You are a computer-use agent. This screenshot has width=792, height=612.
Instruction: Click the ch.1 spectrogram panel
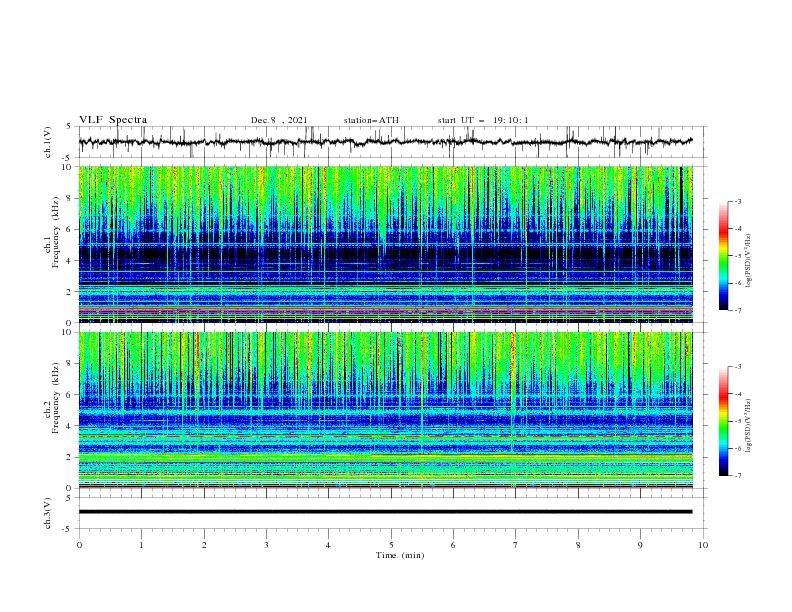click(x=386, y=244)
